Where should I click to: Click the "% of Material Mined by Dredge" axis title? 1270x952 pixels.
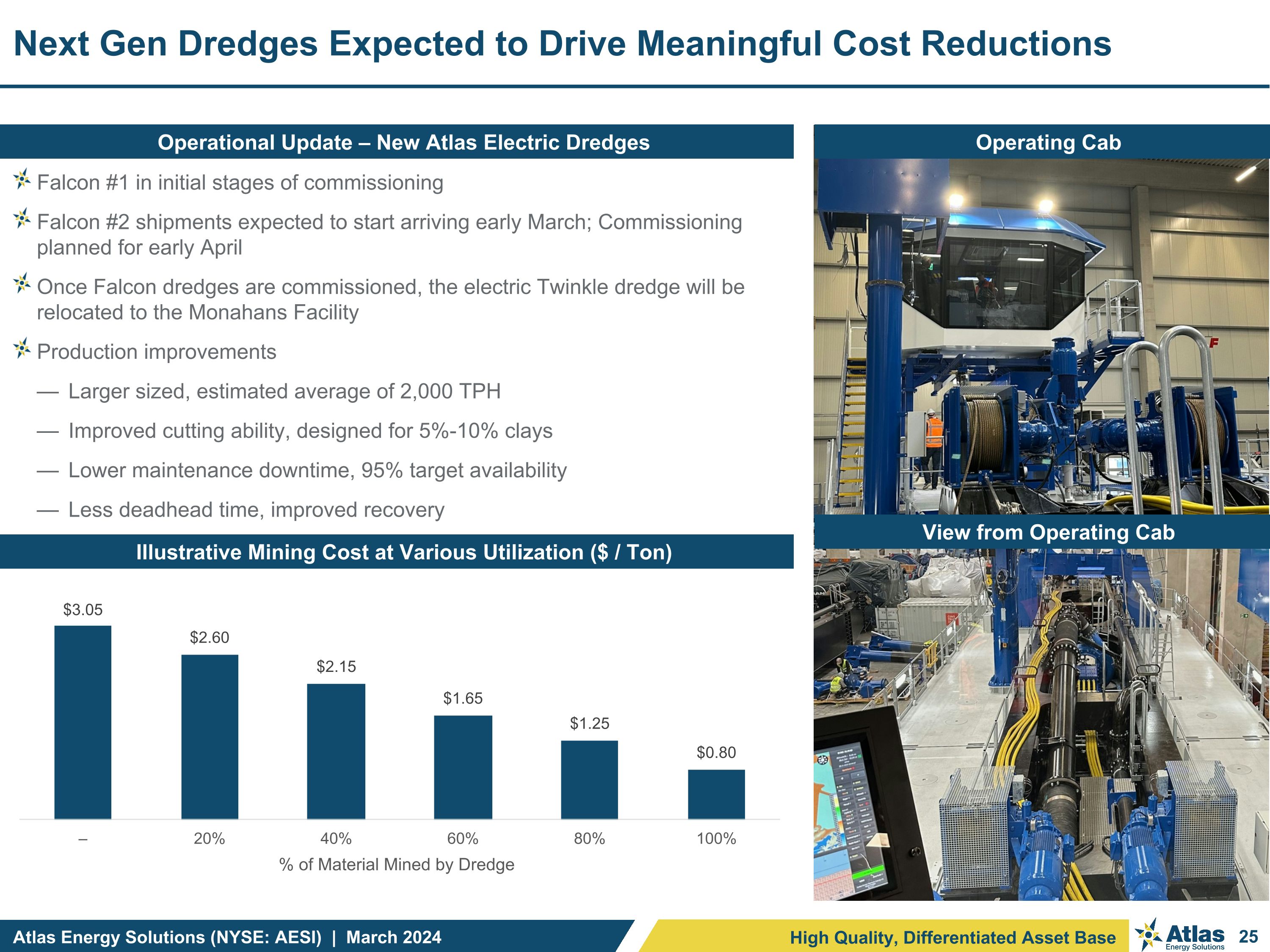(x=397, y=865)
